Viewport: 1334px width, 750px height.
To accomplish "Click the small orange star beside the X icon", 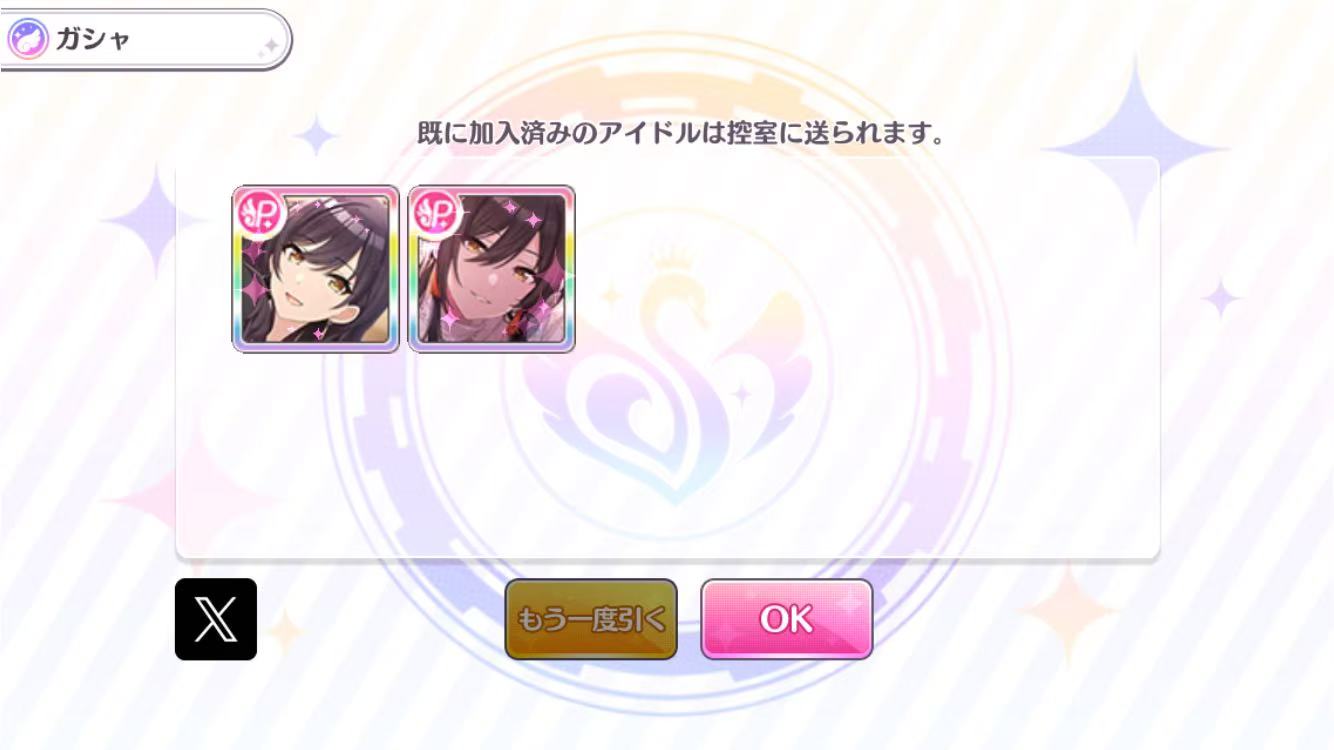I will point(284,628).
